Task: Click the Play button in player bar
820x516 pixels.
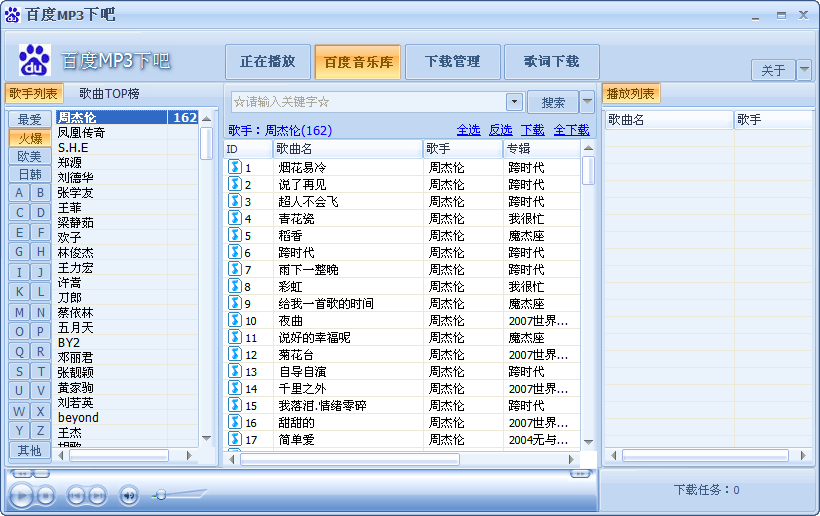Action: (20, 494)
